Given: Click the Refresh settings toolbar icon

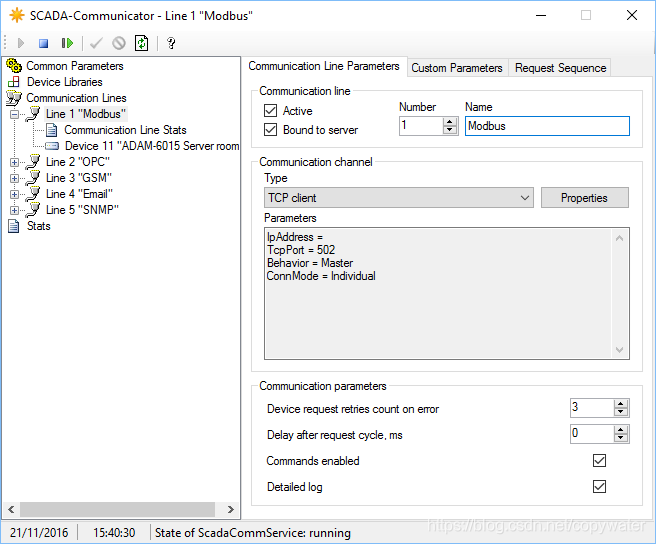Looking at the screenshot, I should [141, 43].
